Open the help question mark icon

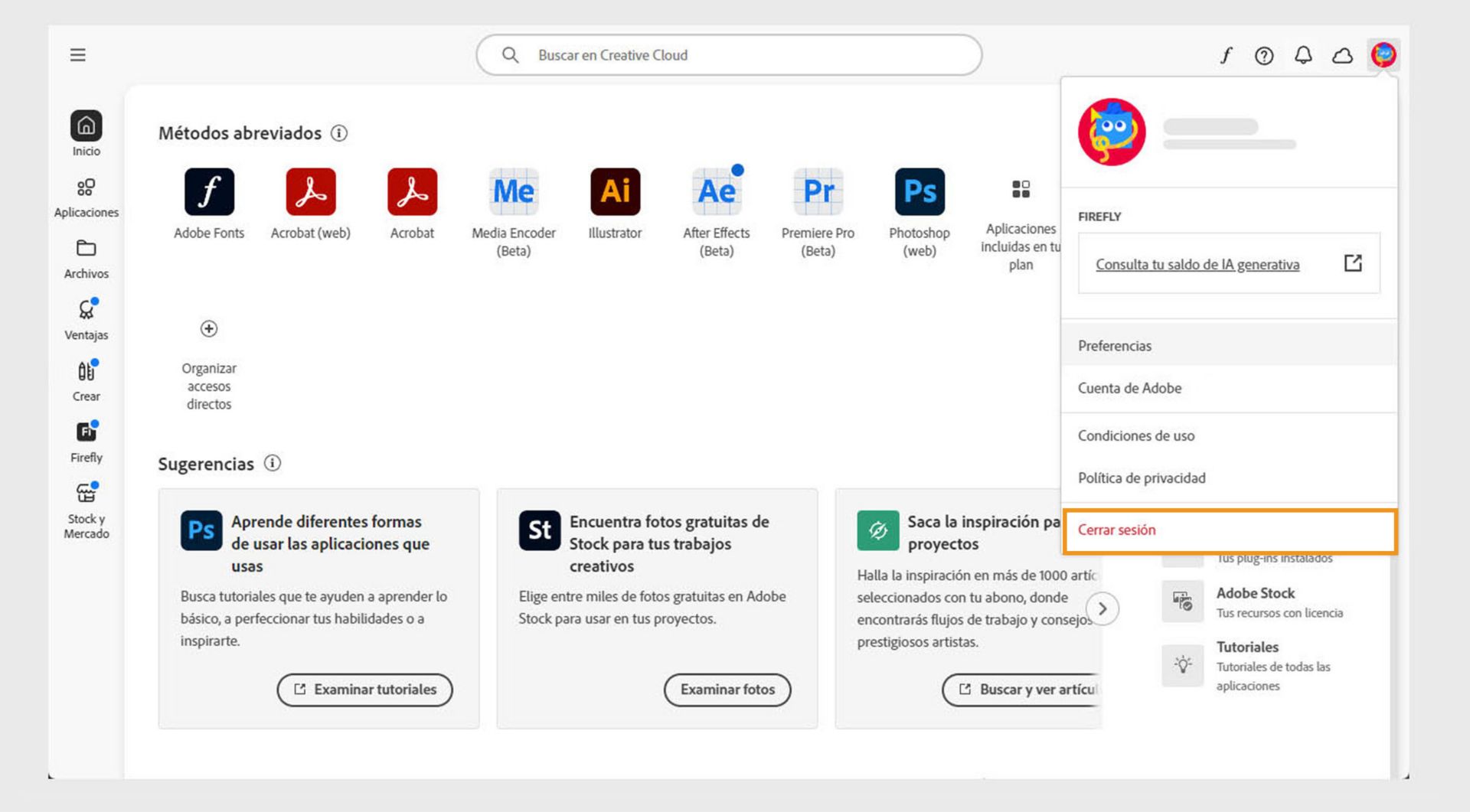click(1264, 55)
